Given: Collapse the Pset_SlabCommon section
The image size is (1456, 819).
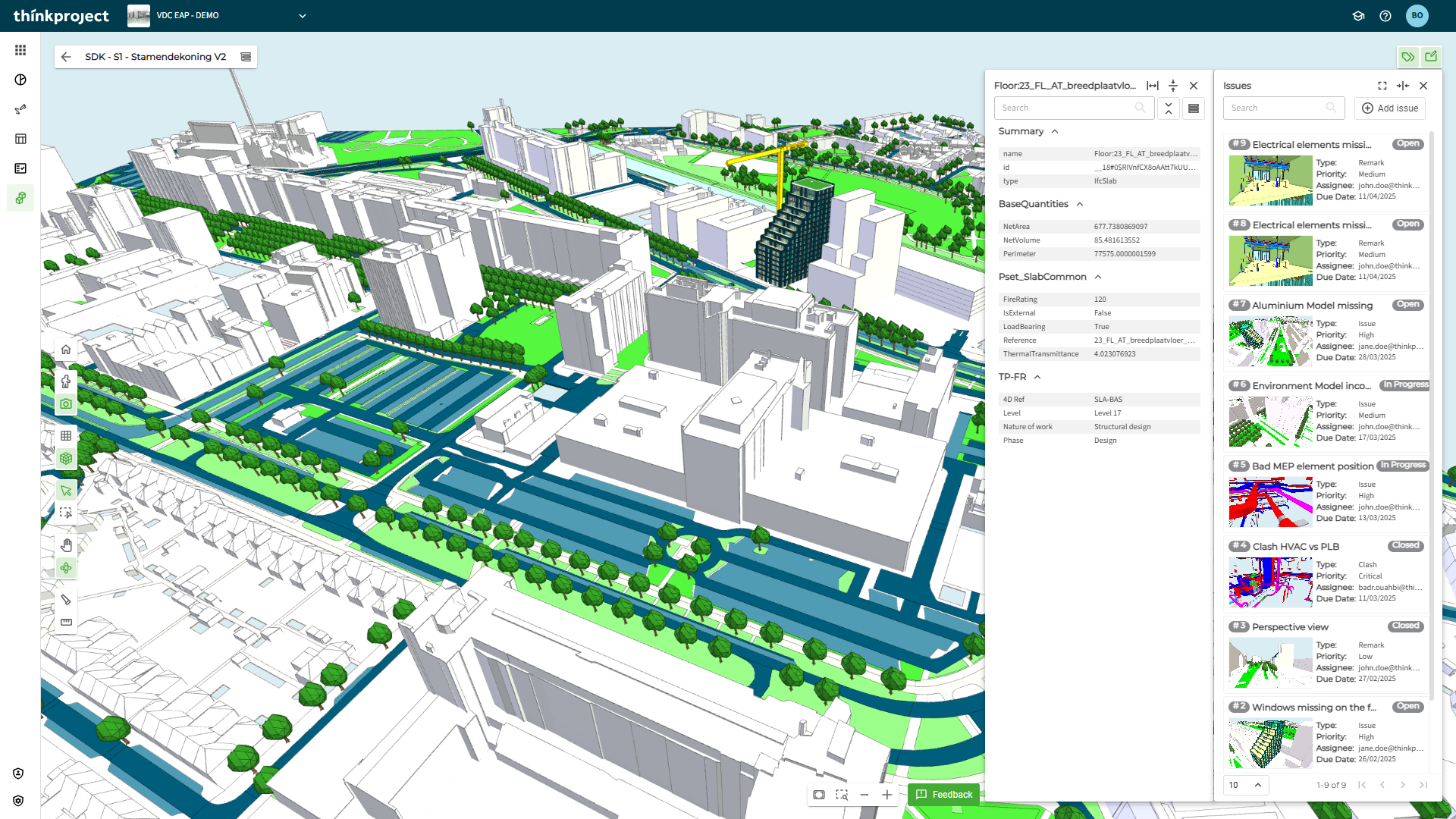Looking at the screenshot, I should (x=1098, y=277).
